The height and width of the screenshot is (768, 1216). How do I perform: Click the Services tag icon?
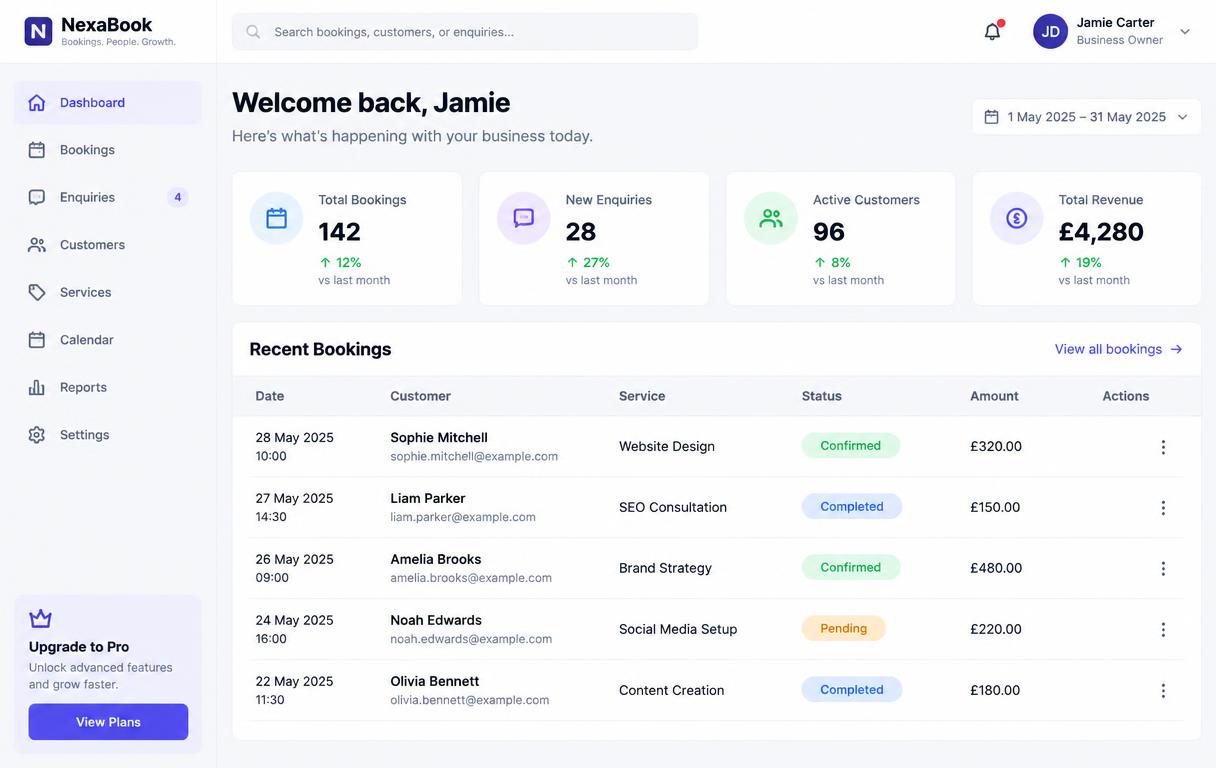pos(37,292)
